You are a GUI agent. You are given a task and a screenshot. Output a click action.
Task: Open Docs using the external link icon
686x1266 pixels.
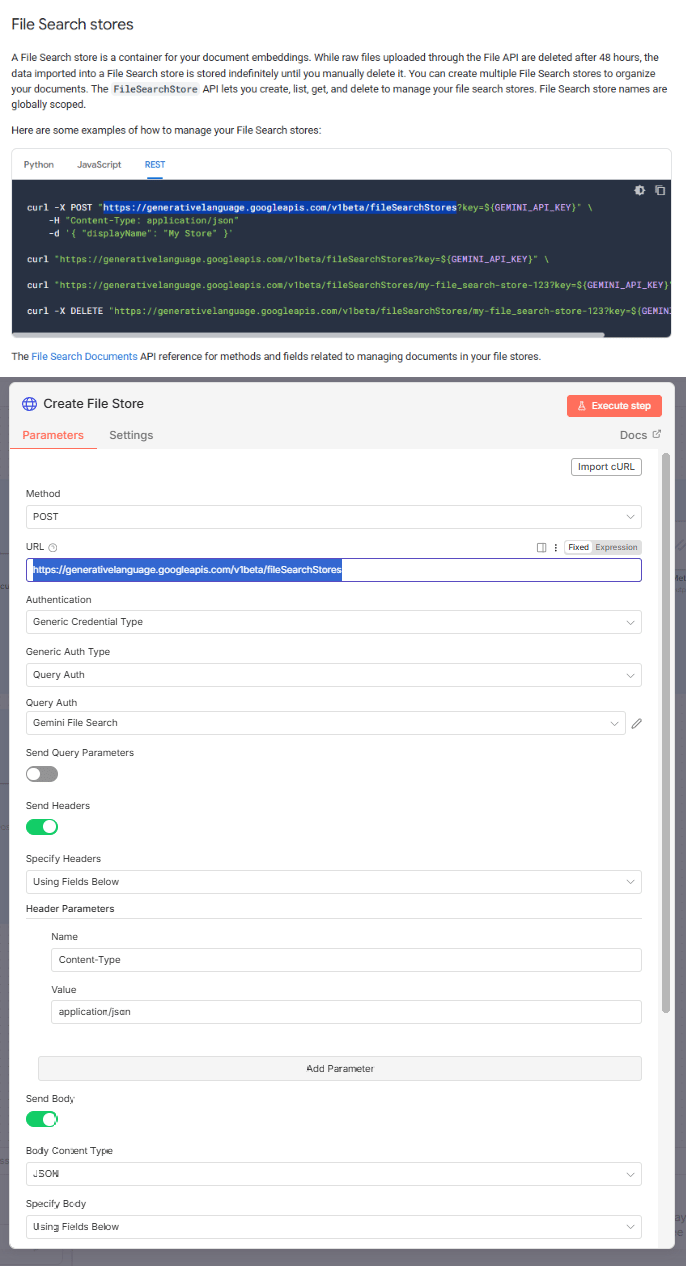click(x=655, y=434)
